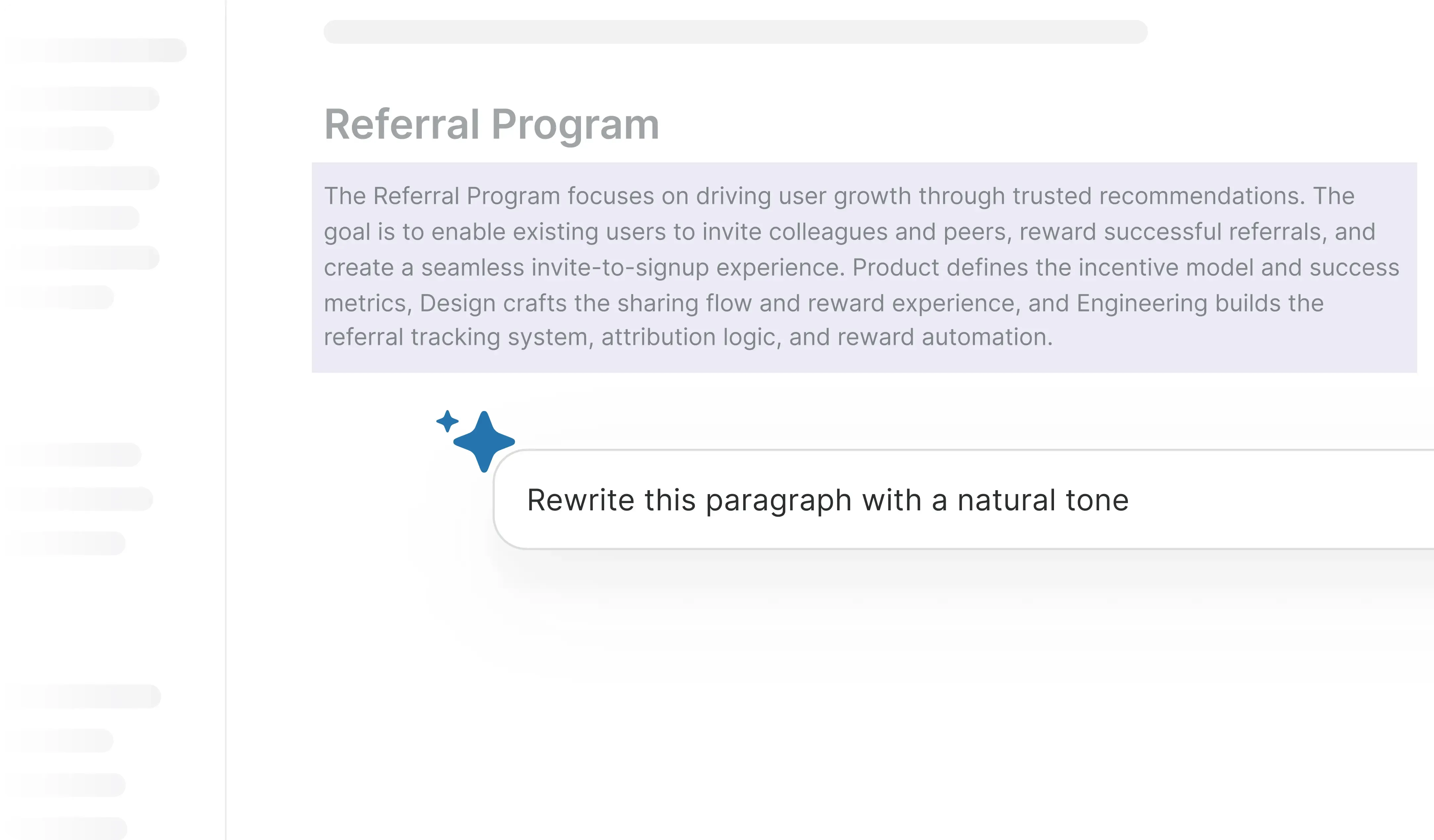
Task: Click the "Referral Program" heading
Action: click(x=492, y=124)
